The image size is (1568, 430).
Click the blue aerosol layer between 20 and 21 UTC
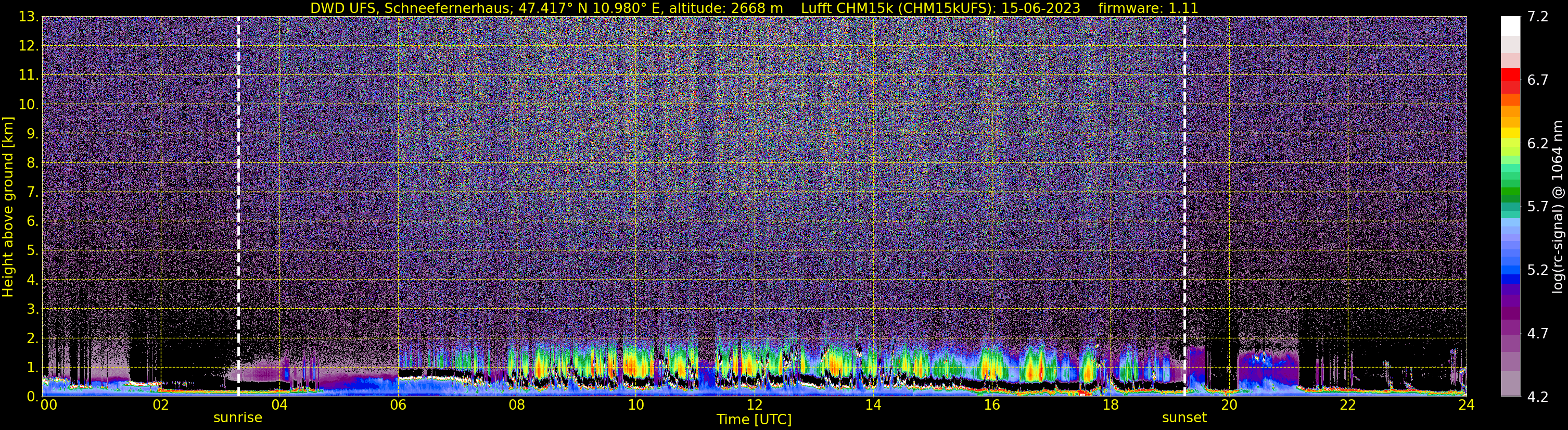1268,369
